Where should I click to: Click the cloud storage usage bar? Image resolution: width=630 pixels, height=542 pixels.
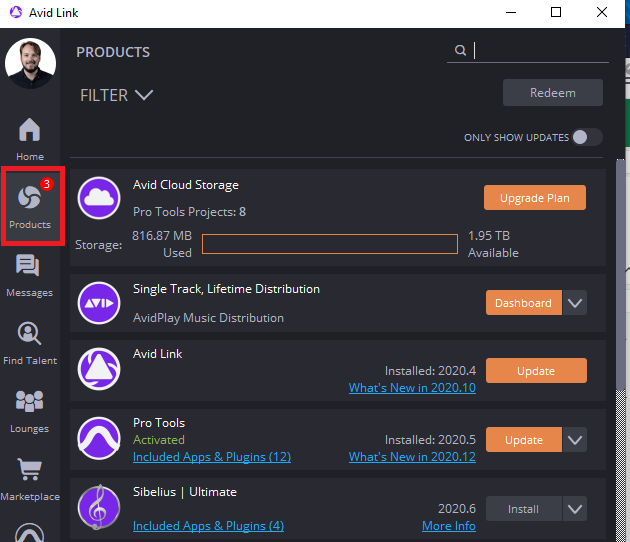(x=330, y=244)
